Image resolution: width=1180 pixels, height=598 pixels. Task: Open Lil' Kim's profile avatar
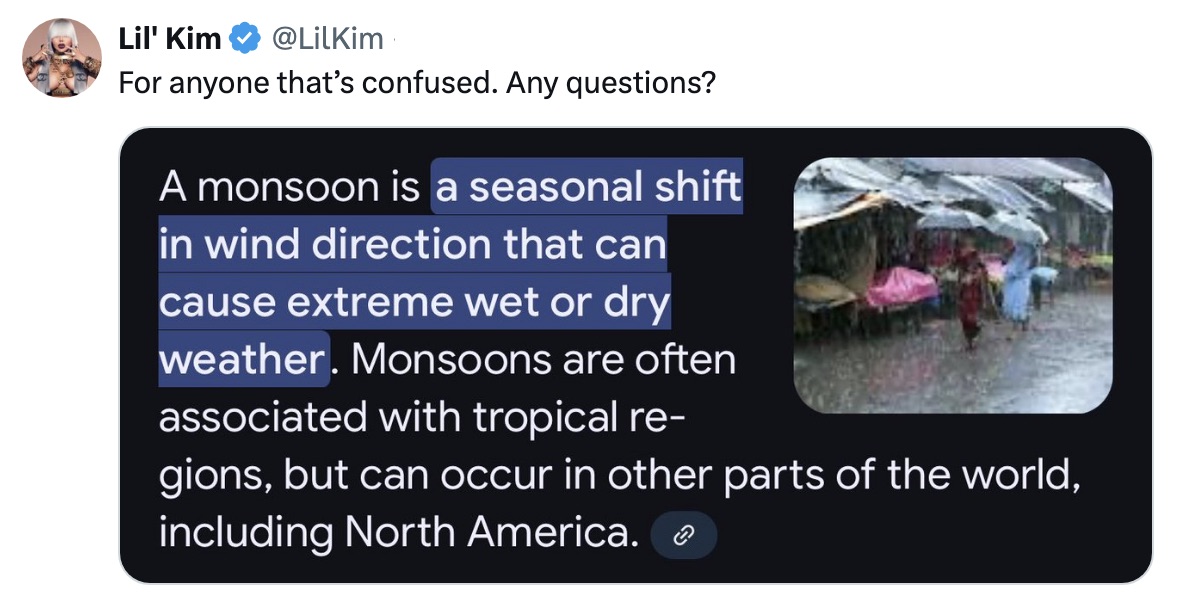pyautogui.click(x=62, y=58)
